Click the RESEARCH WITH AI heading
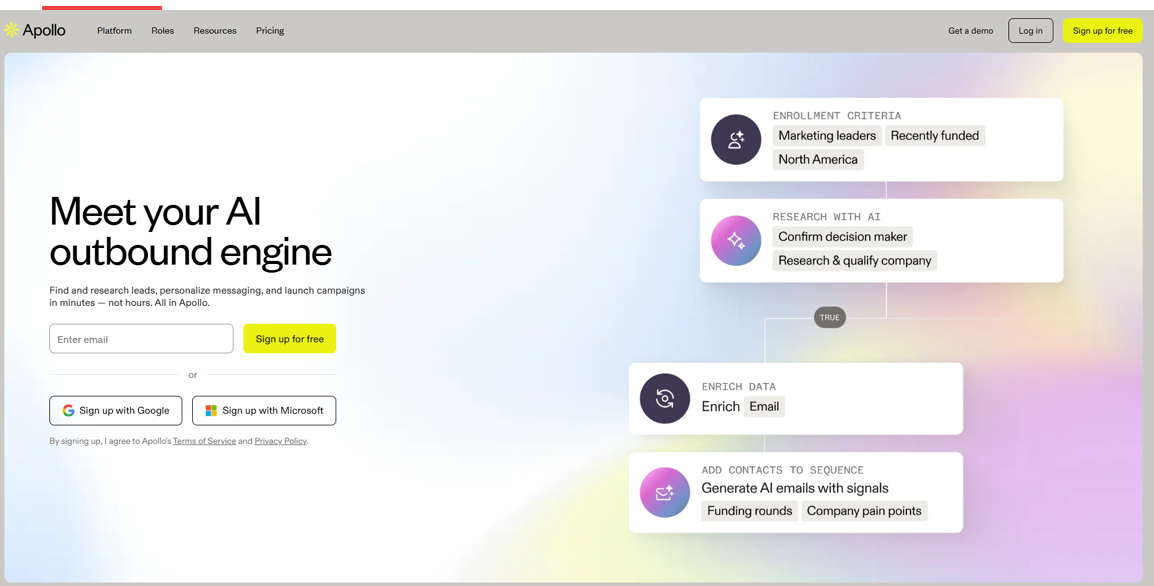 (x=826, y=216)
